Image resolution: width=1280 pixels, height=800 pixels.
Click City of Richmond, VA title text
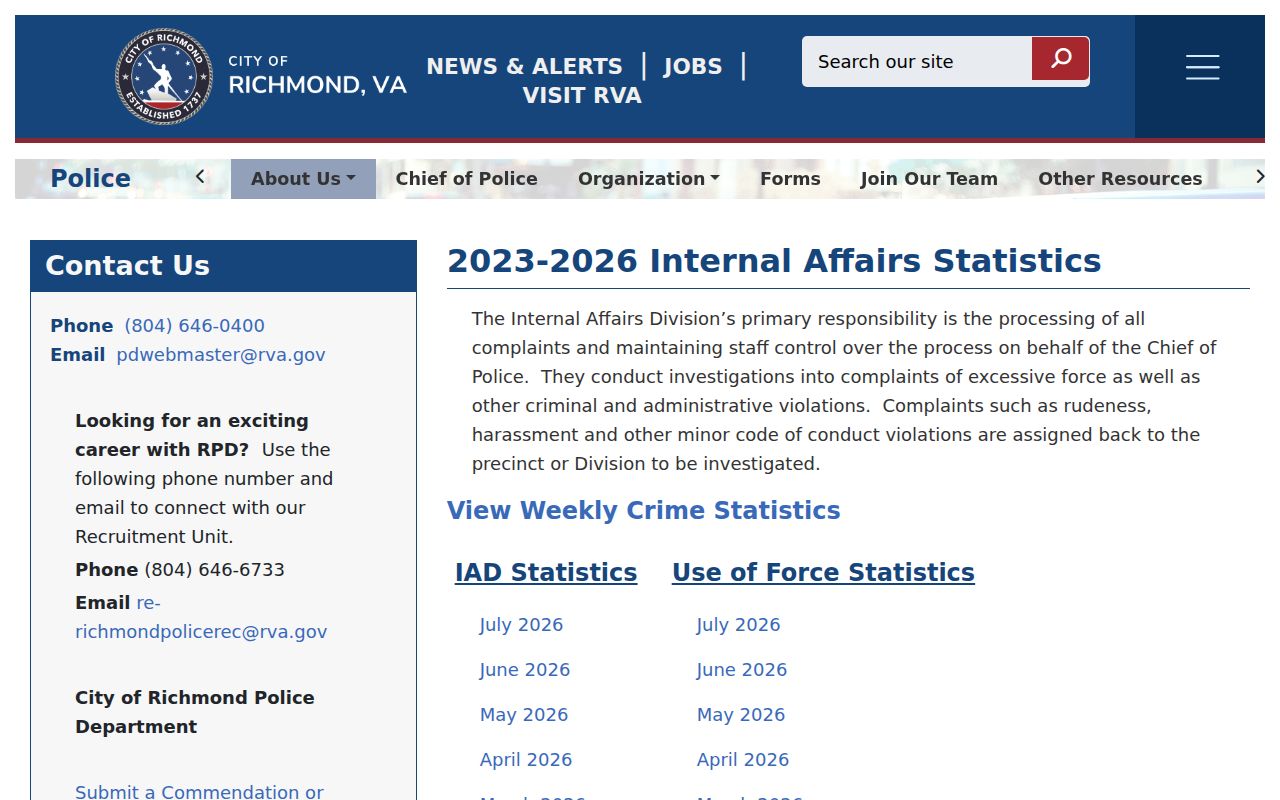click(317, 76)
